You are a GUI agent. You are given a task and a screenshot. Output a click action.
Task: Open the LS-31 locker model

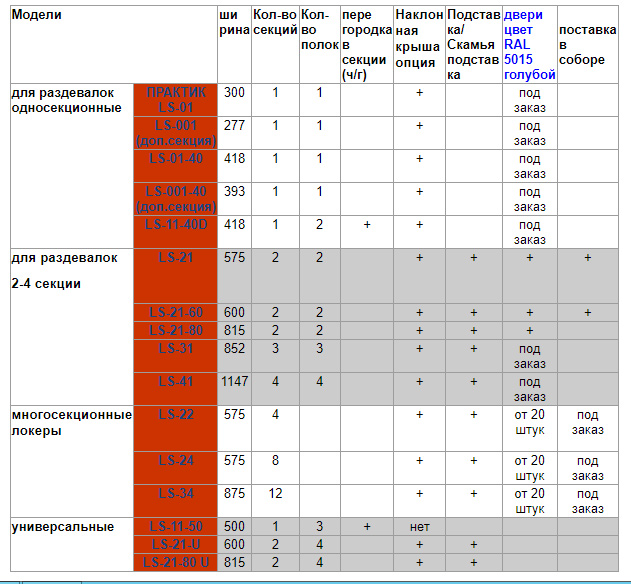(x=176, y=348)
